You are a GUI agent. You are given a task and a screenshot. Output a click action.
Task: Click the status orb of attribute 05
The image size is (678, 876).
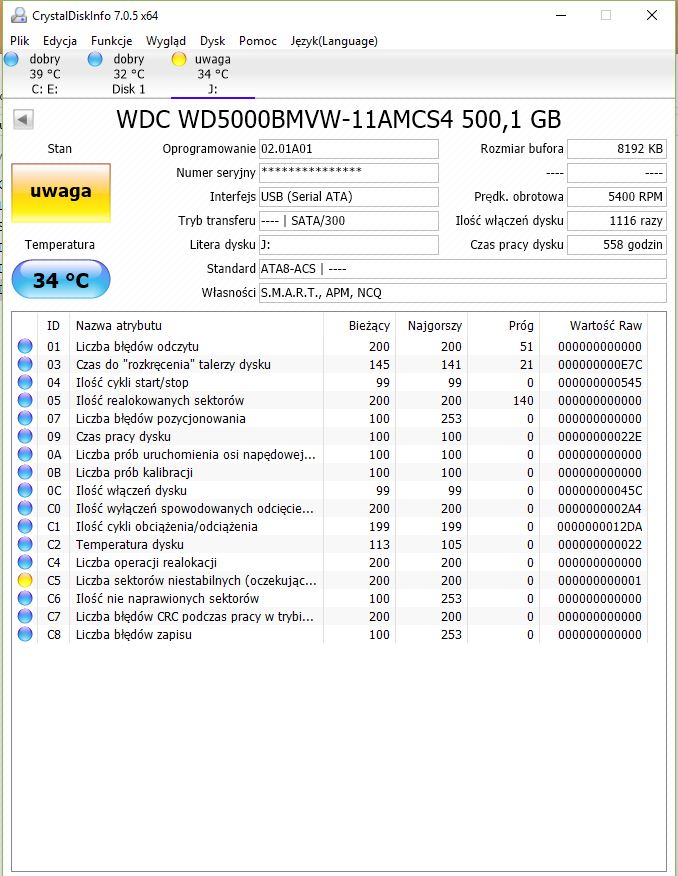(x=25, y=400)
